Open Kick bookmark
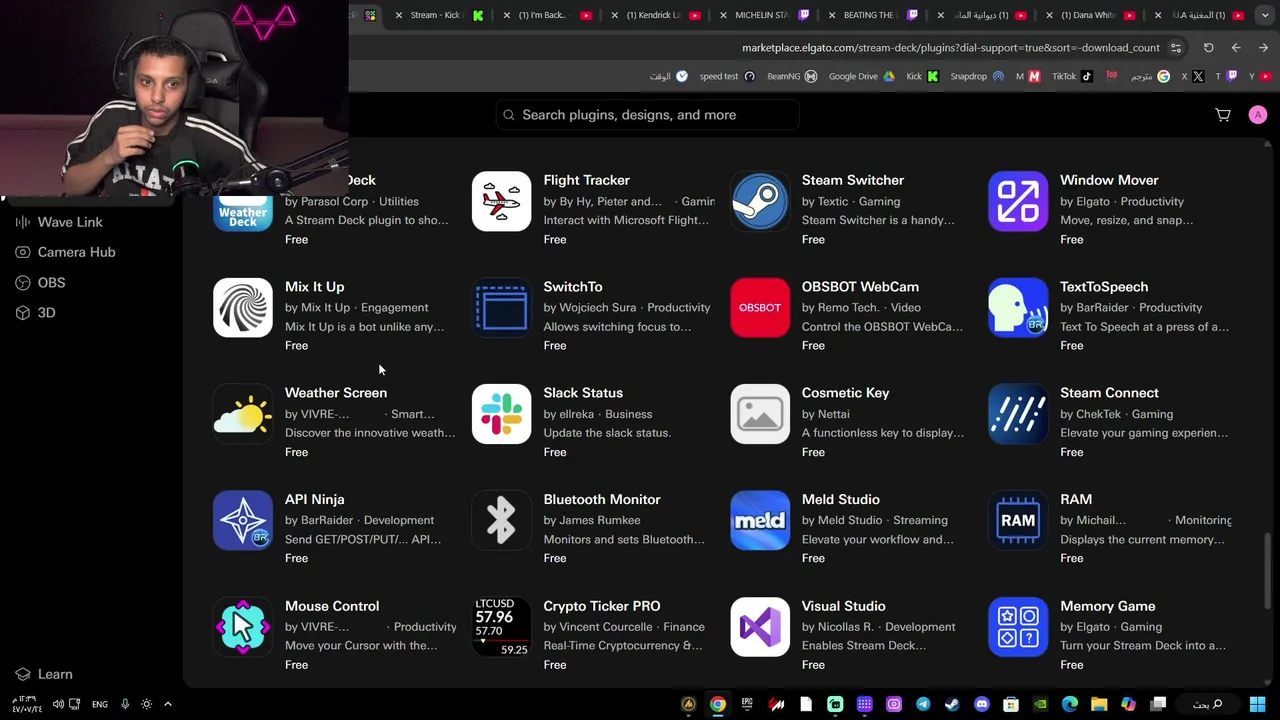This screenshot has height=720, width=1280. click(x=922, y=76)
